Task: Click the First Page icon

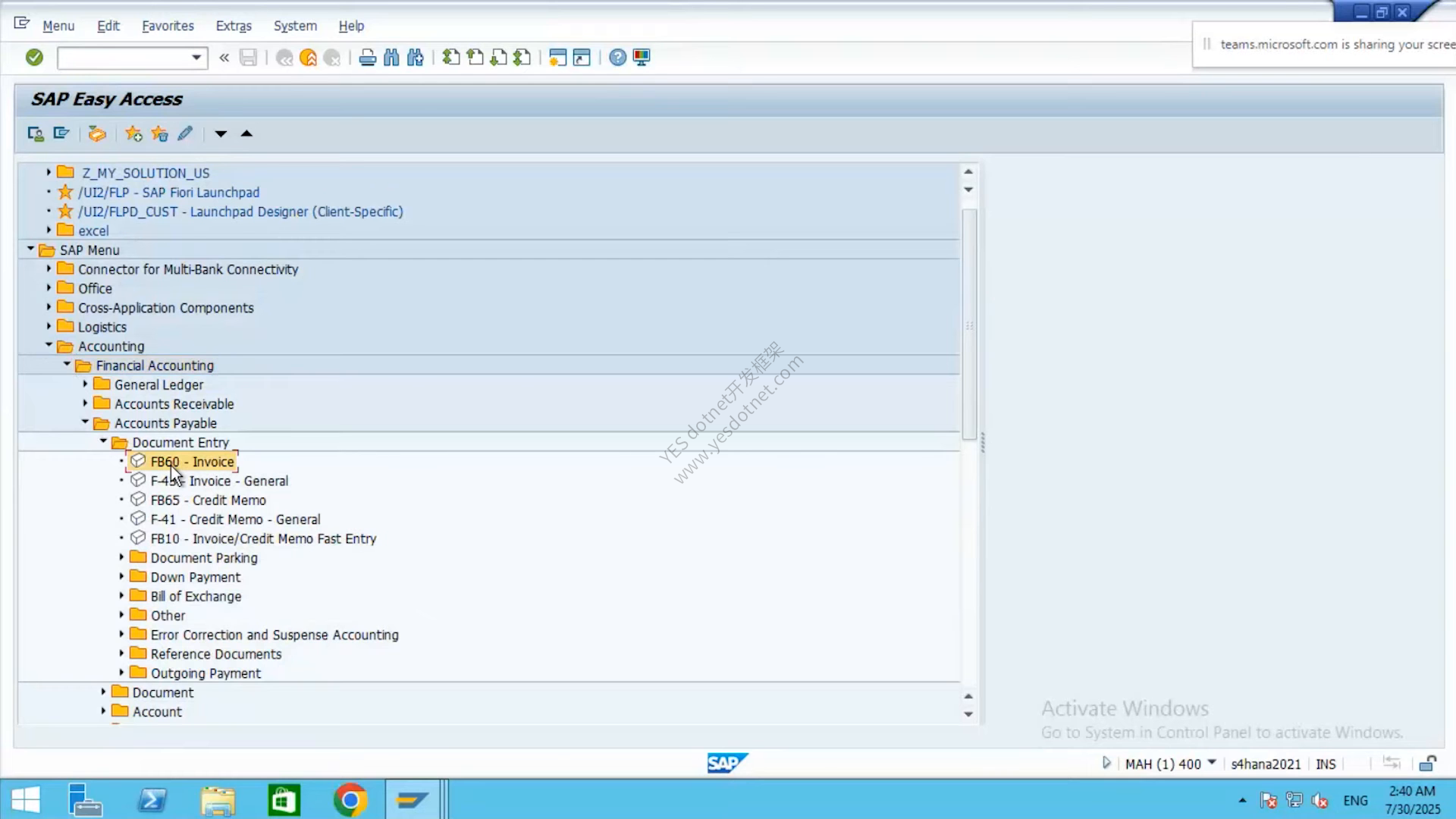Action: click(x=451, y=58)
